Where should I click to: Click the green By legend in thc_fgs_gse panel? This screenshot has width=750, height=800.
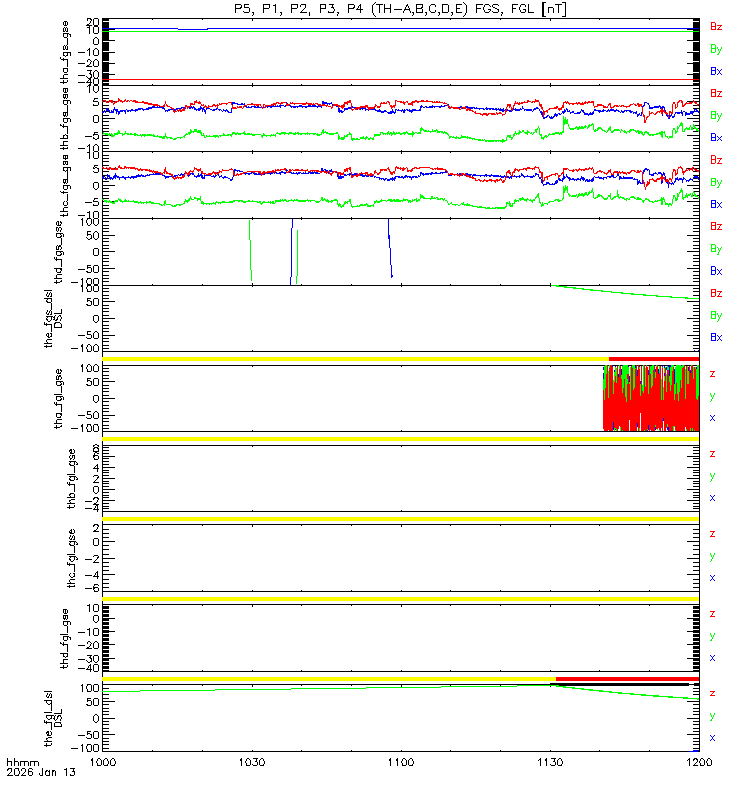(x=716, y=183)
